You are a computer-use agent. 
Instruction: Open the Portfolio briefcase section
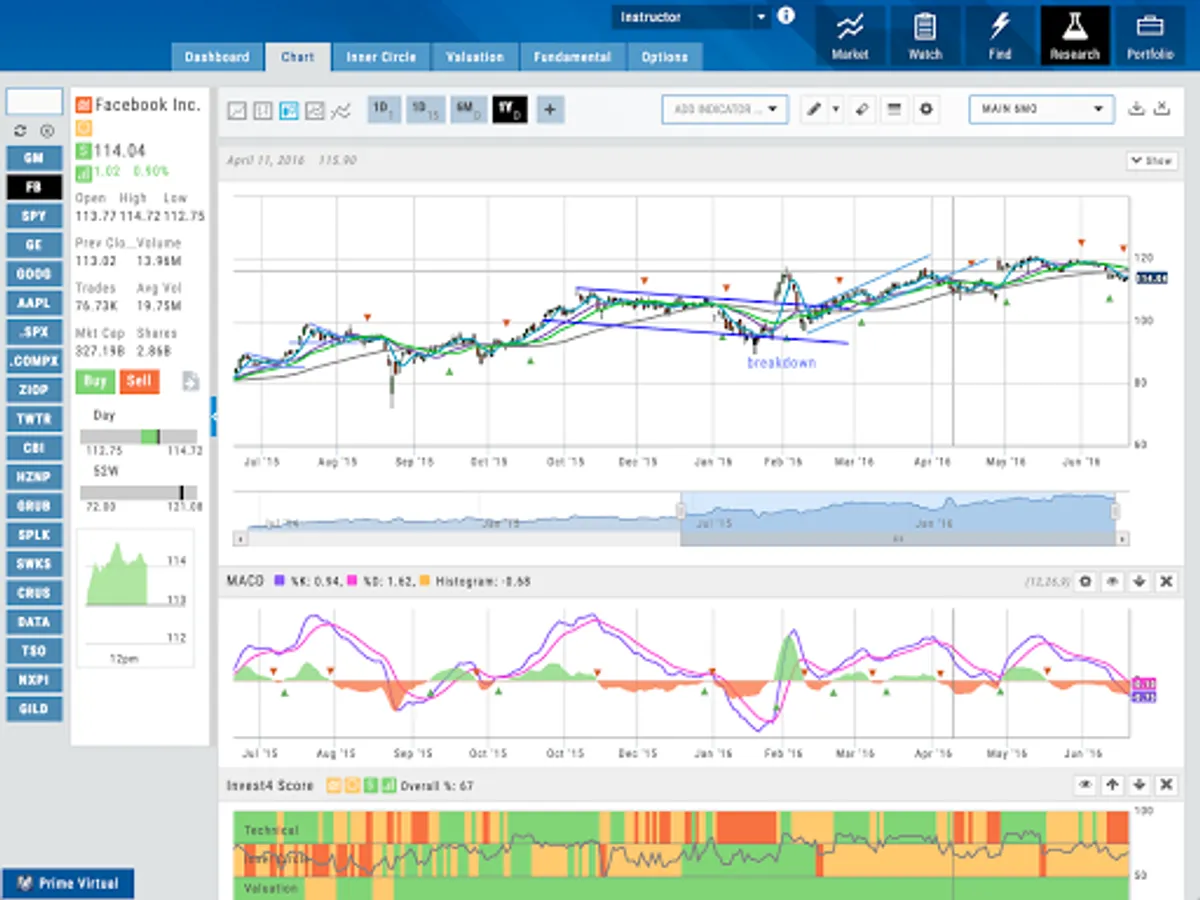[x=1149, y=36]
